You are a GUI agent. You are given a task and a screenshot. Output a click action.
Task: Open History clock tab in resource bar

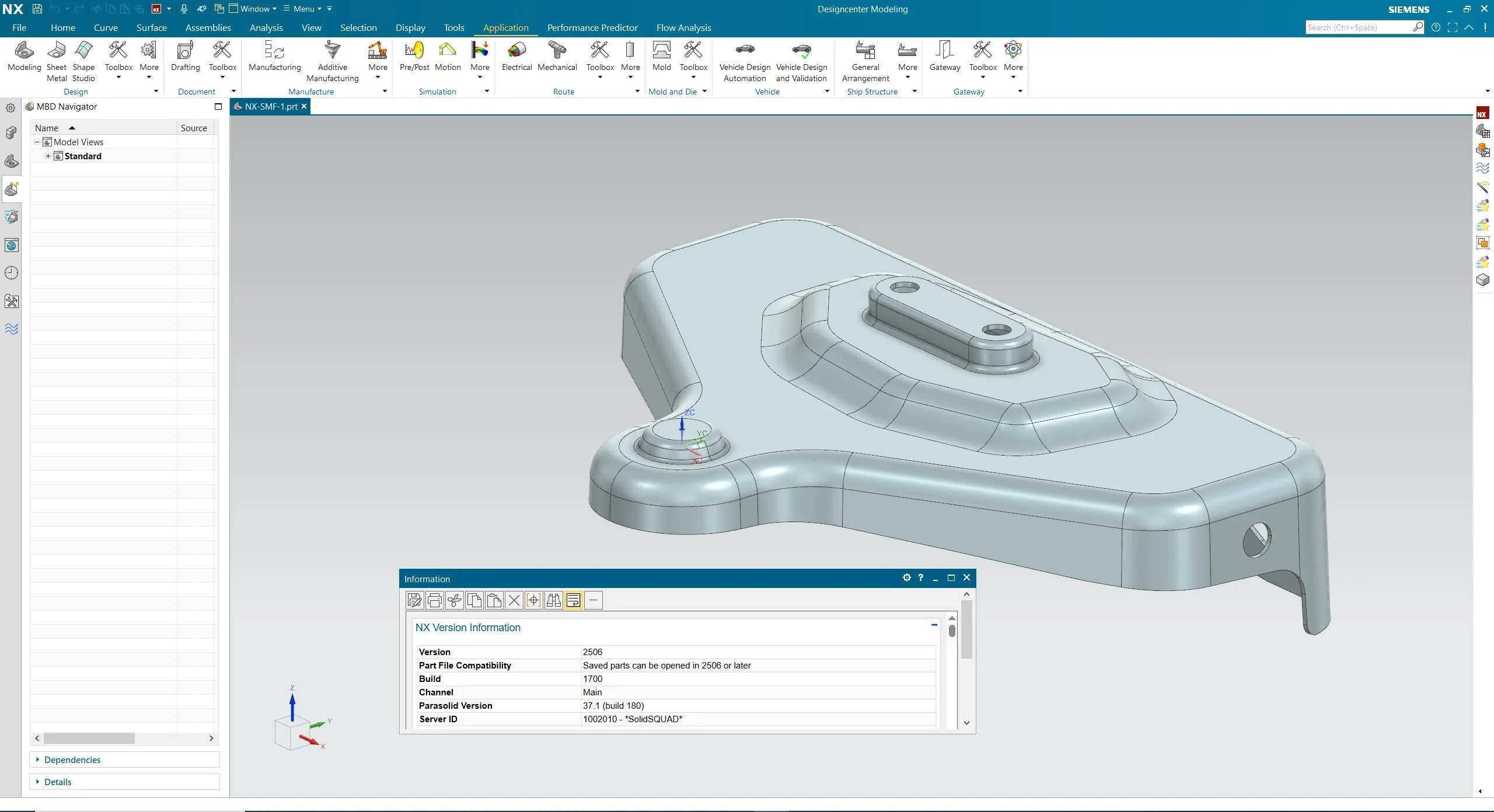point(11,273)
